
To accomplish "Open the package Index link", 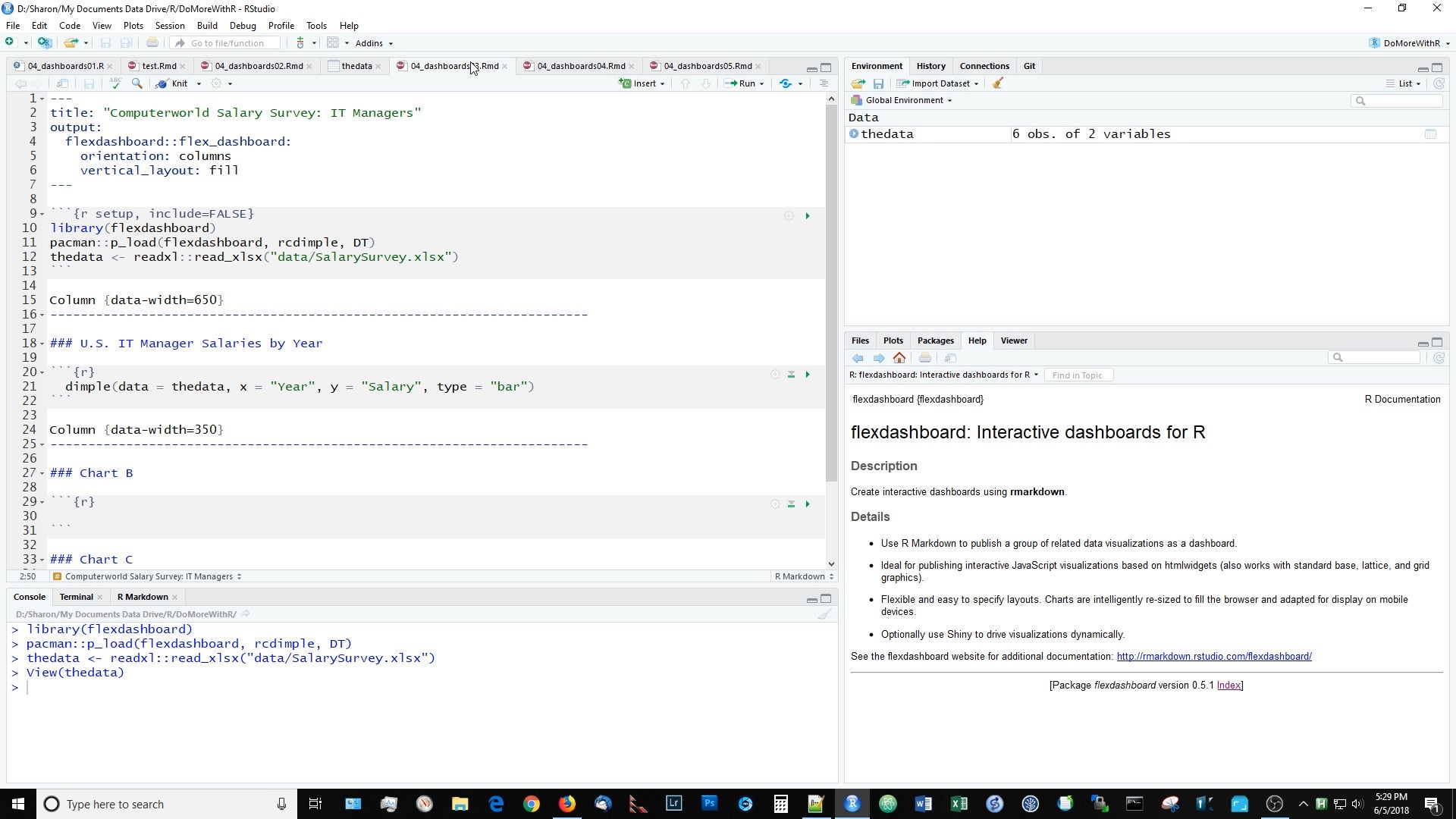I will (x=1229, y=686).
